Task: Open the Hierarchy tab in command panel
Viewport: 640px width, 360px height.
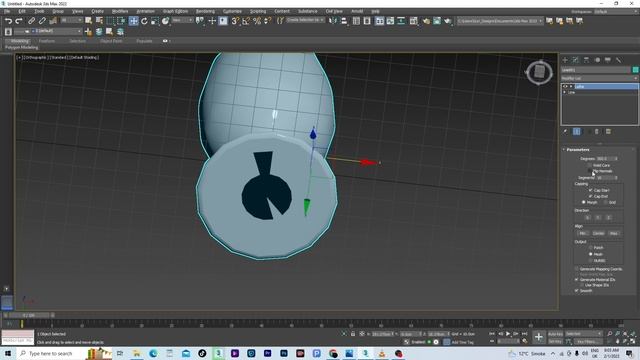Action: coord(586,60)
